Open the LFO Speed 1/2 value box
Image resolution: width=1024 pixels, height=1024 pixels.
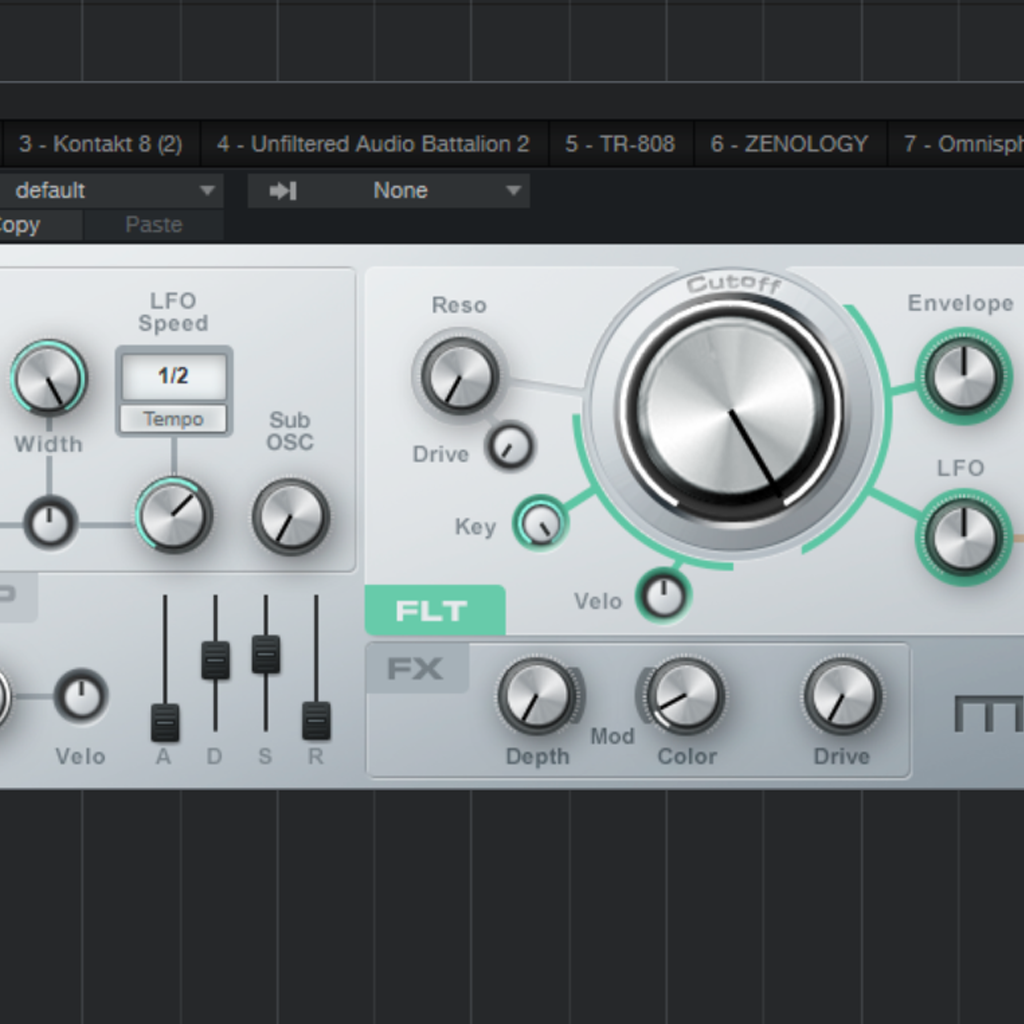[x=173, y=376]
